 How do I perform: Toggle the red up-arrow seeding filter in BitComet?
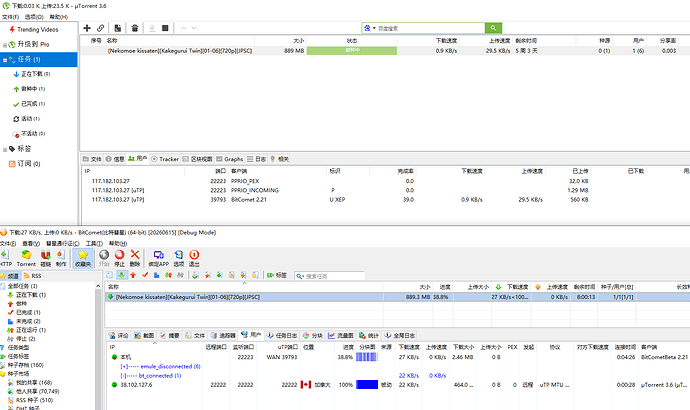click(133, 275)
